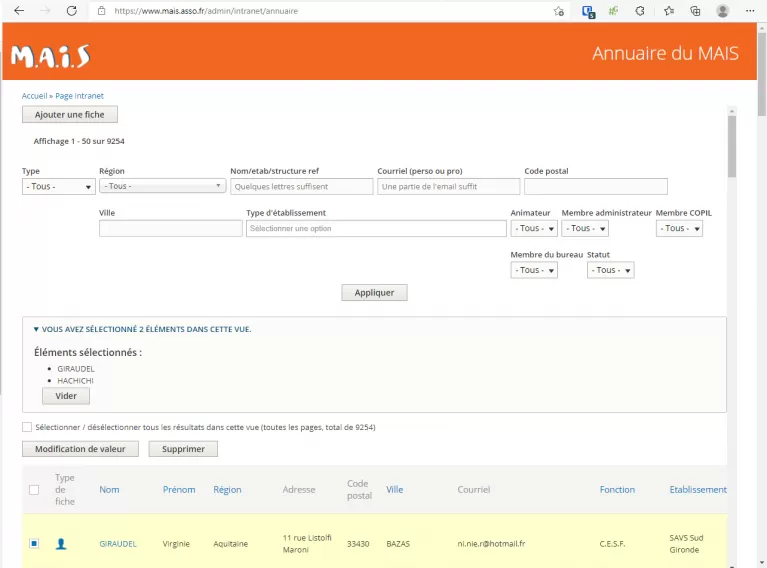The height and width of the screenshot is (568, 767).
Task: Click the ni.nie.r@hotmail.fr email cell
Action: [x=491, y=544]
